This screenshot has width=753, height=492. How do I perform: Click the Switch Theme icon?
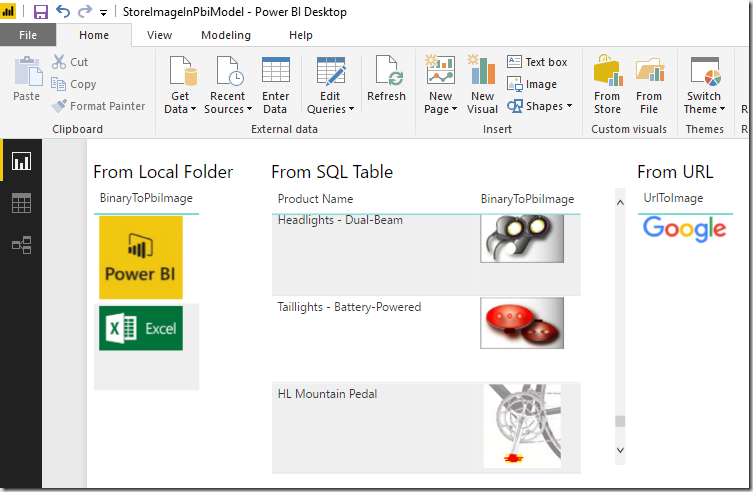[705, 71]
